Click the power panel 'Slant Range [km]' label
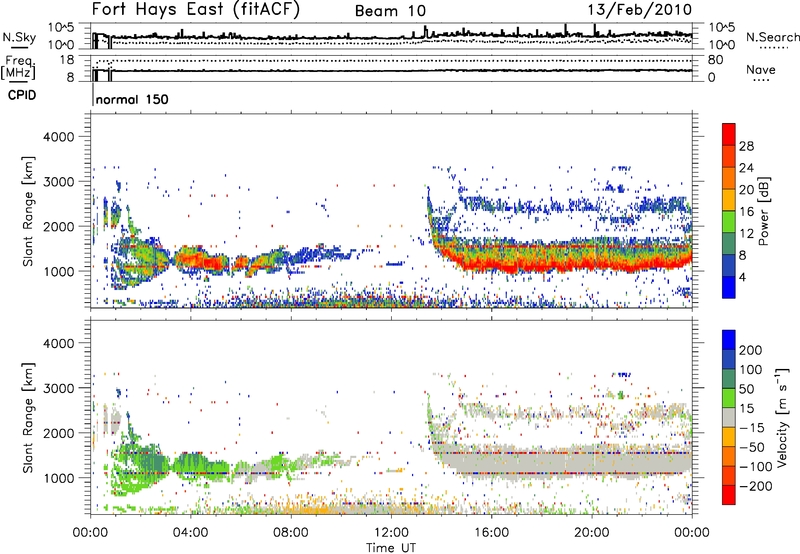The width and height of the screenshot is (800, 554). pos(28,211)
